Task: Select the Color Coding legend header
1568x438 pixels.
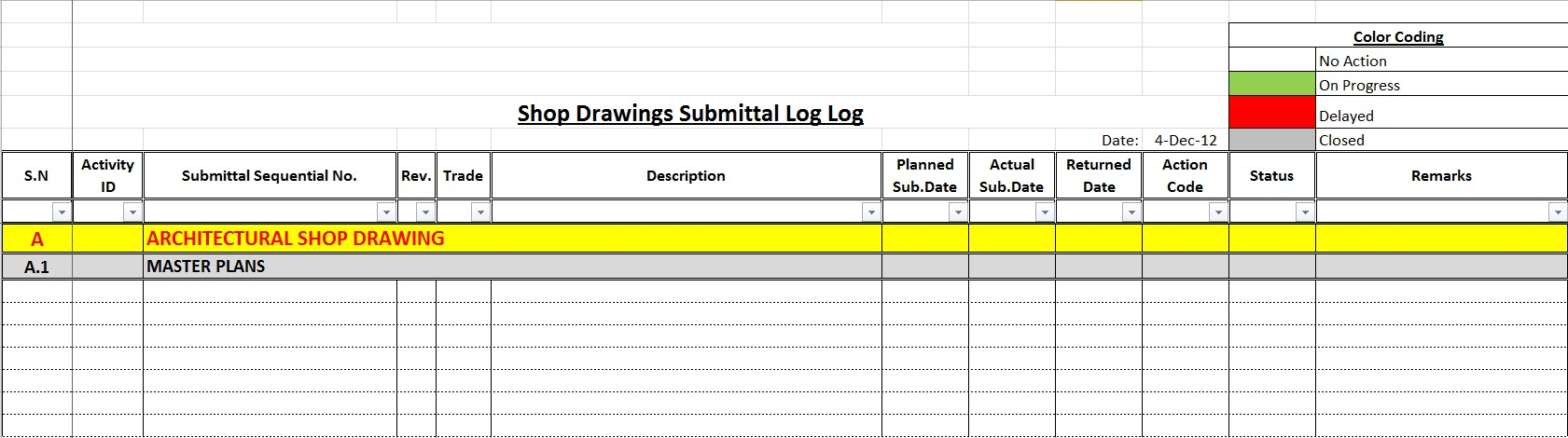Action: (1397, 36)
